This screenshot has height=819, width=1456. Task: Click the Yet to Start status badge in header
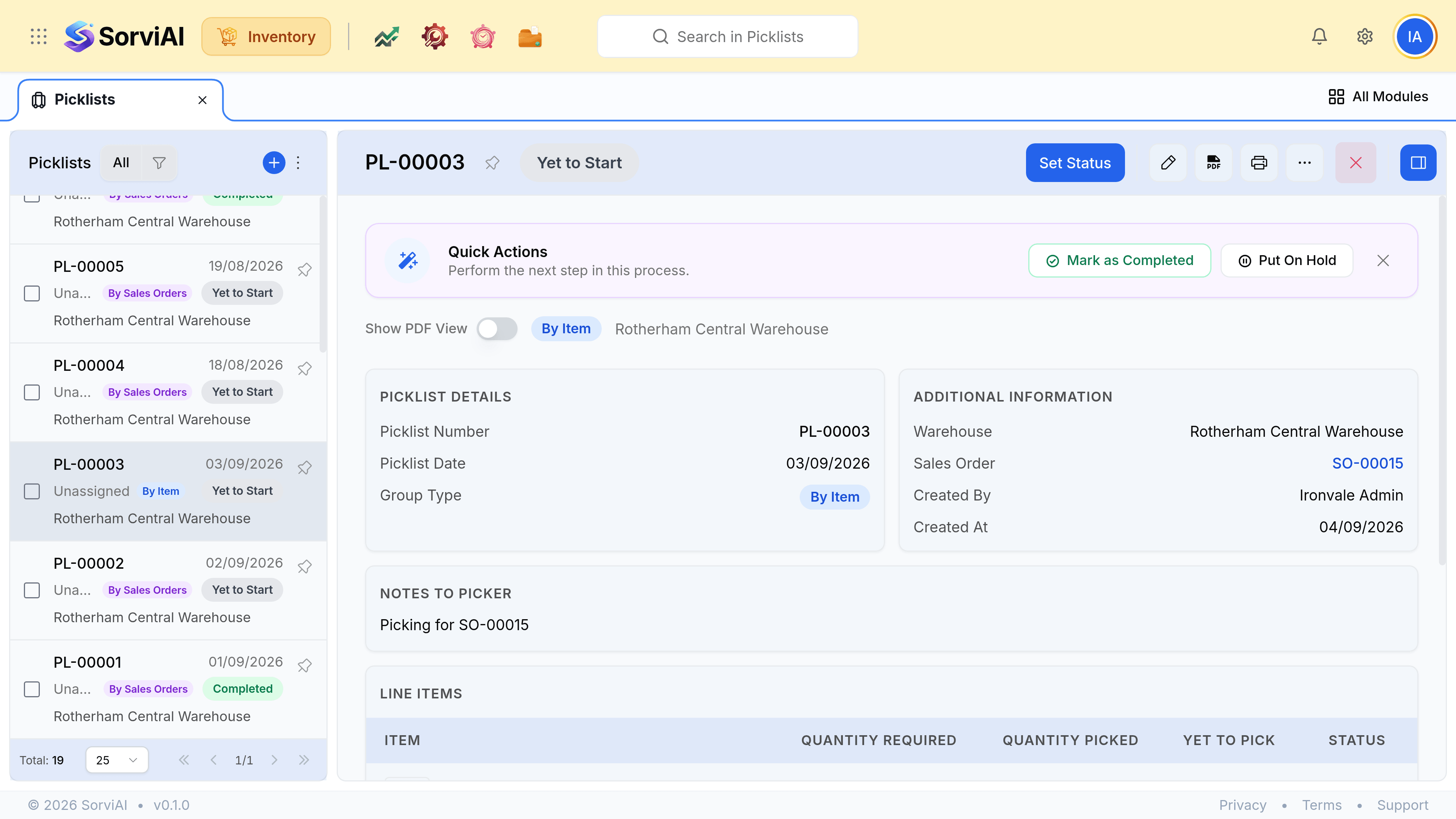(579, 163)
